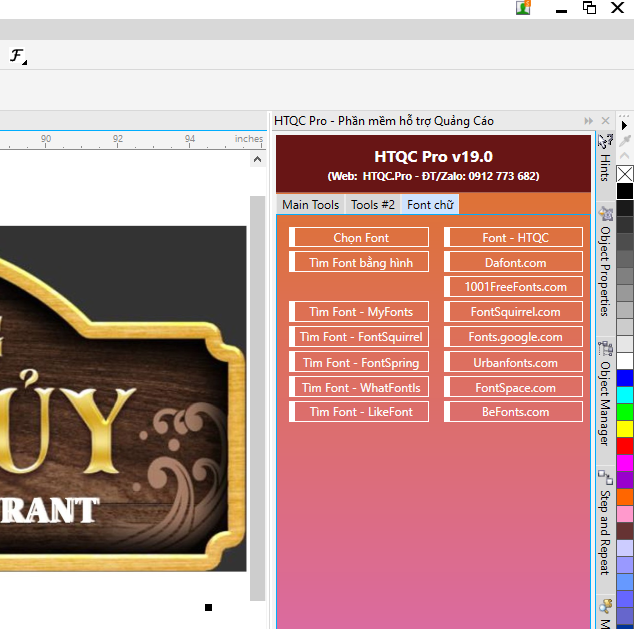The image size is (634, 629).
Task: Switch to the Main Tools tab
Action: point(311,205)
